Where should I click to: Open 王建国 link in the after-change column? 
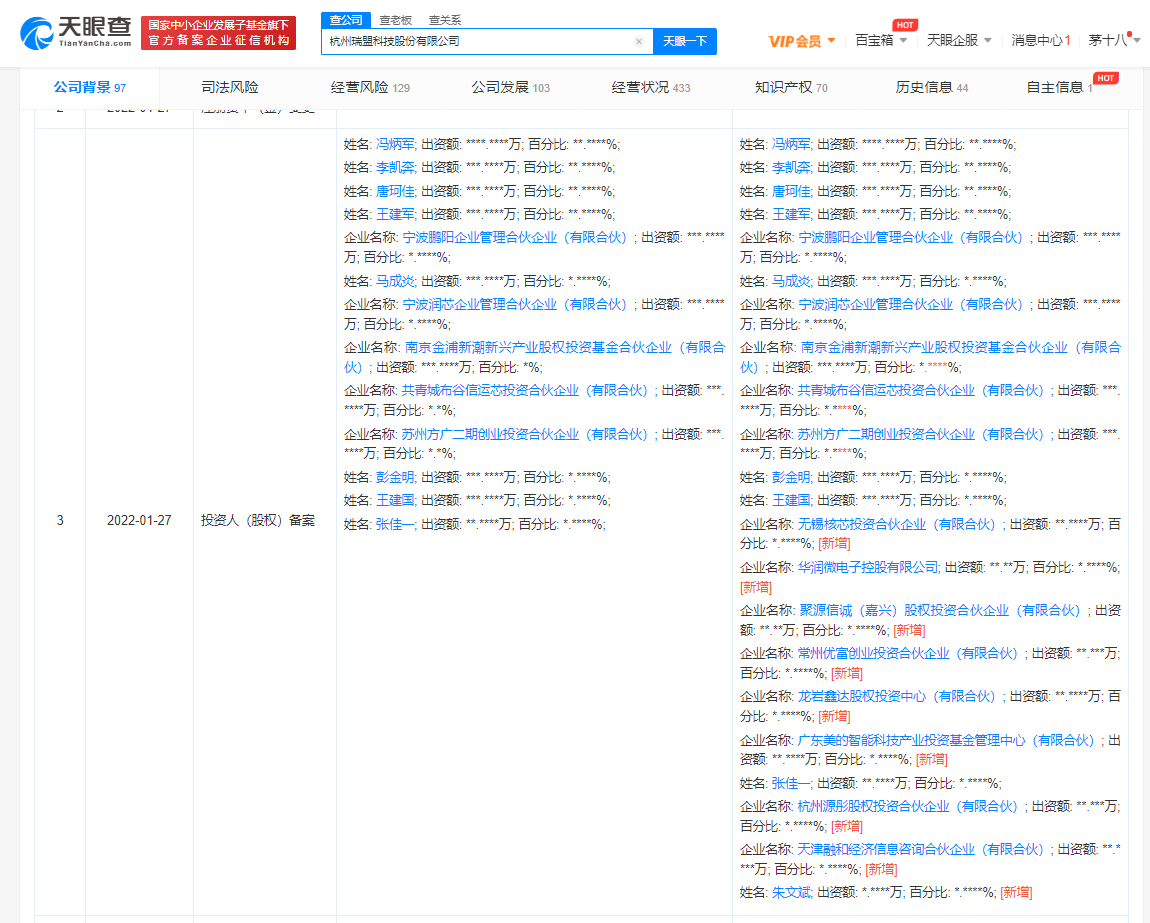[791, 500]
